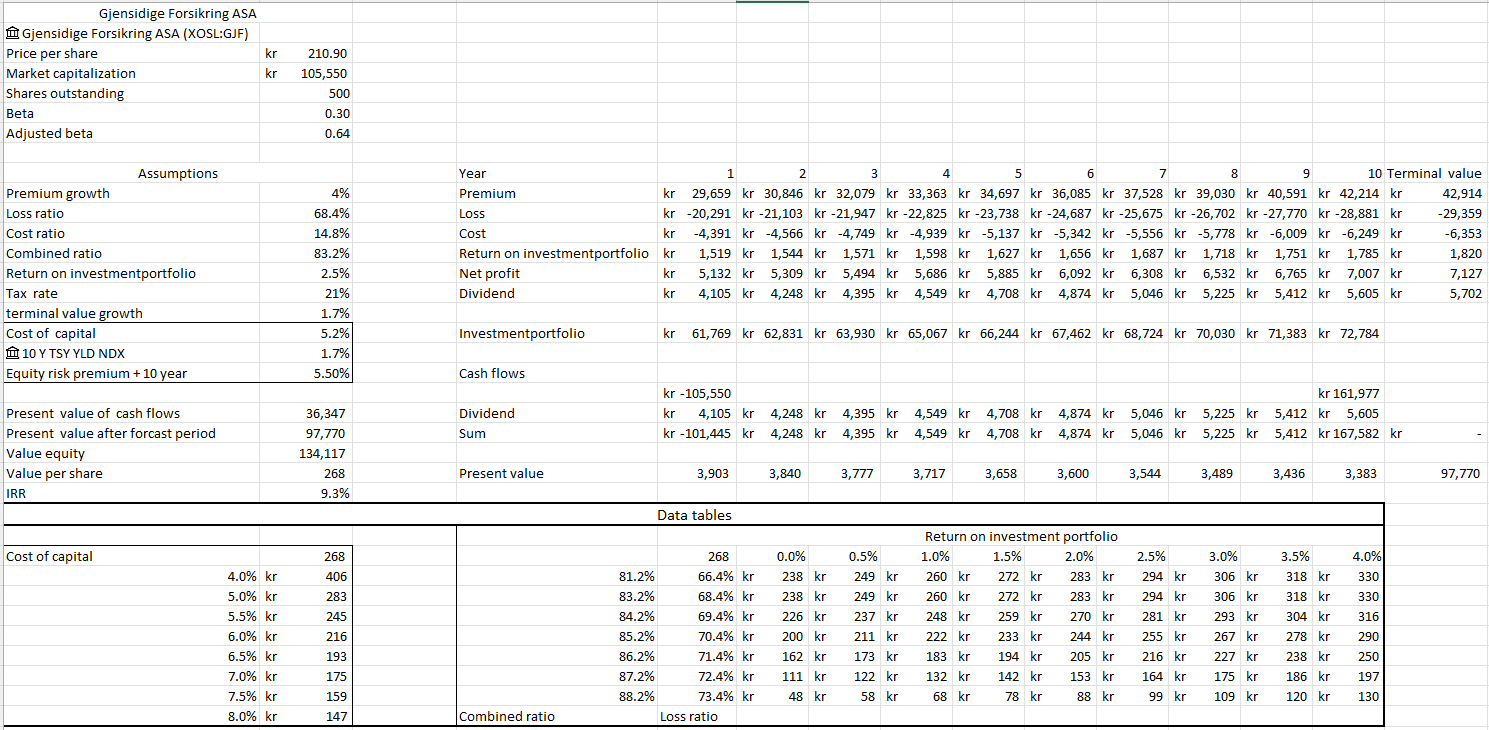The image size is (1489, 730).
Task: Click the initial outflow cell kr -105,550
Action: click(698, 393)
